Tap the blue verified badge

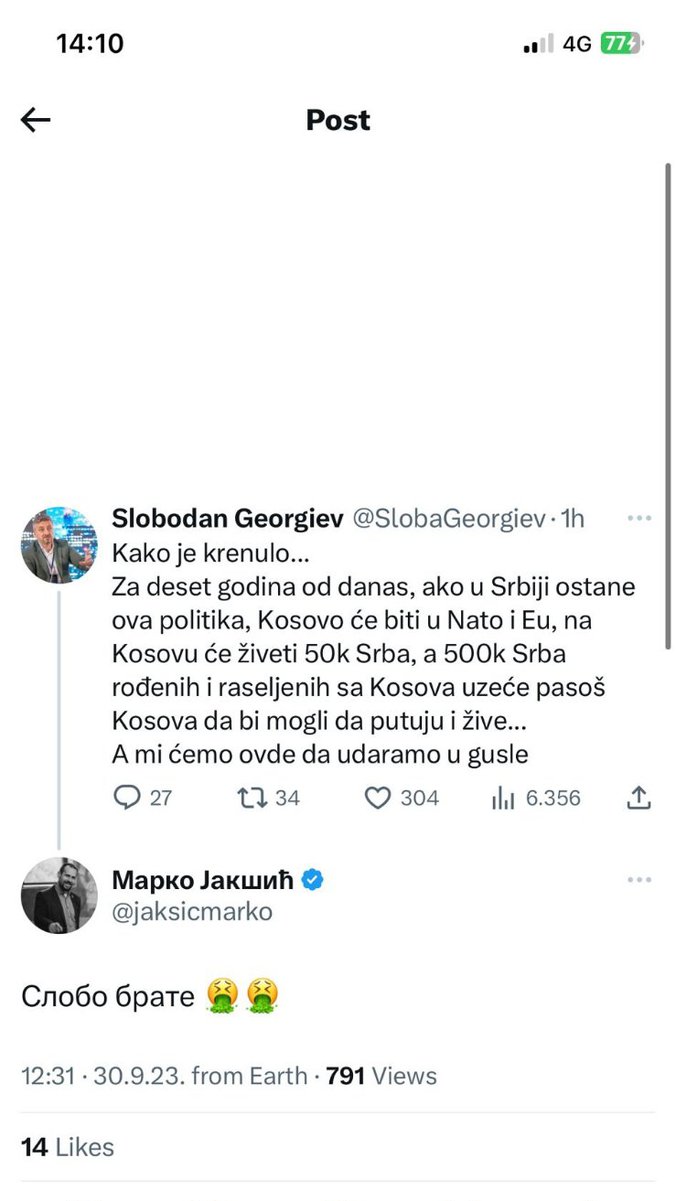[313, 880]
